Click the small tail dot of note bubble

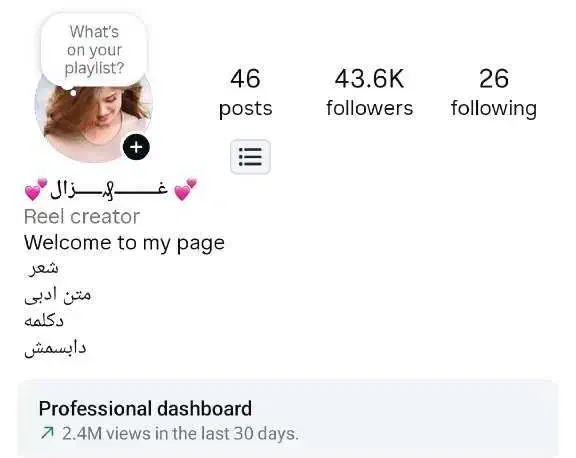73,93
